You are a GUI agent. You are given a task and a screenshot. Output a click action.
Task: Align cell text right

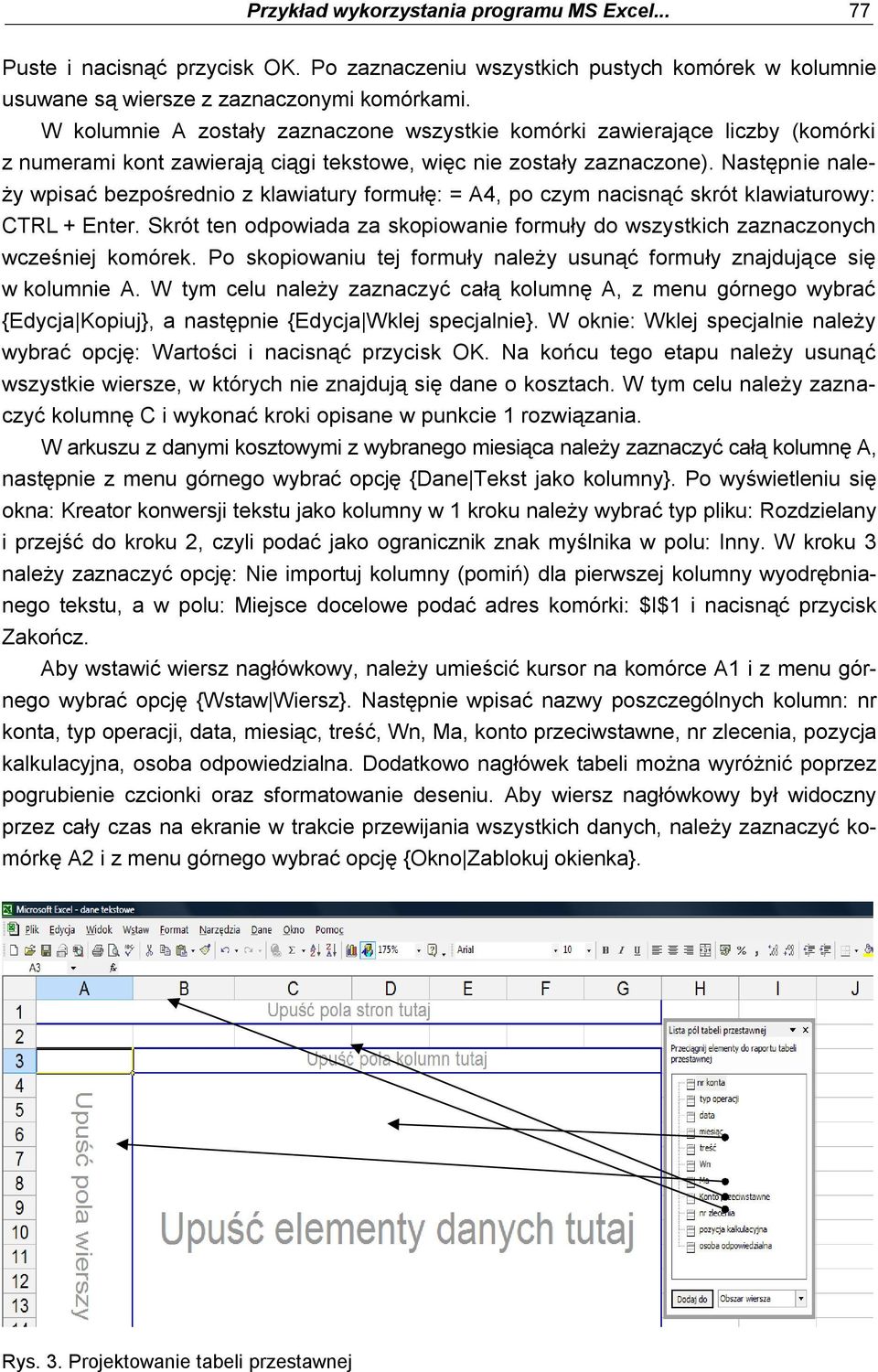pyautogui.click(x=688, y=949)
